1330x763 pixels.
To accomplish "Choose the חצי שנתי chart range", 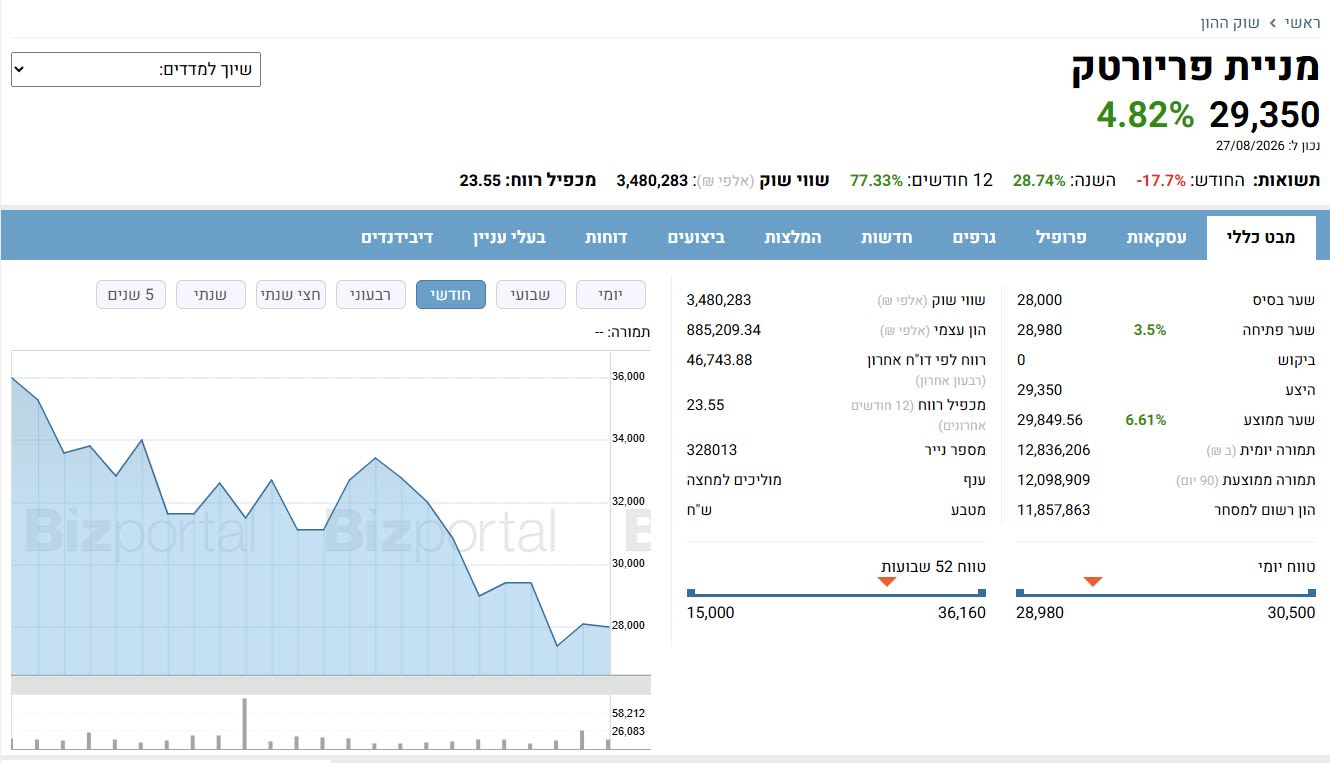I will tap(291, 295).
